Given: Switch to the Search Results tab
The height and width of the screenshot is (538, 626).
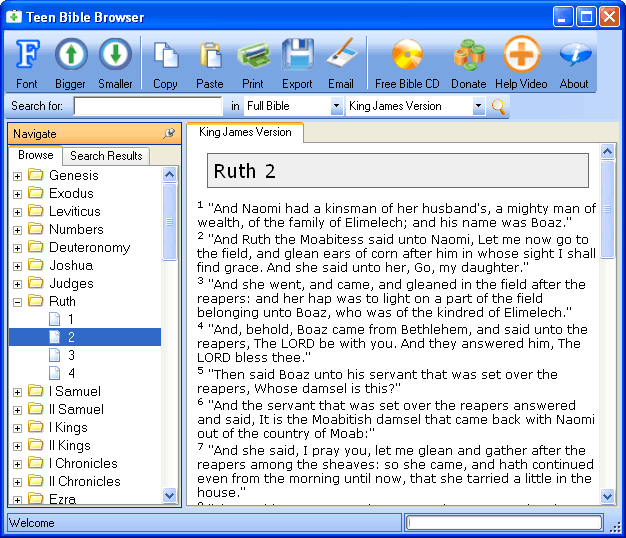Looking at the screenshot, I should tap(106, 156).
